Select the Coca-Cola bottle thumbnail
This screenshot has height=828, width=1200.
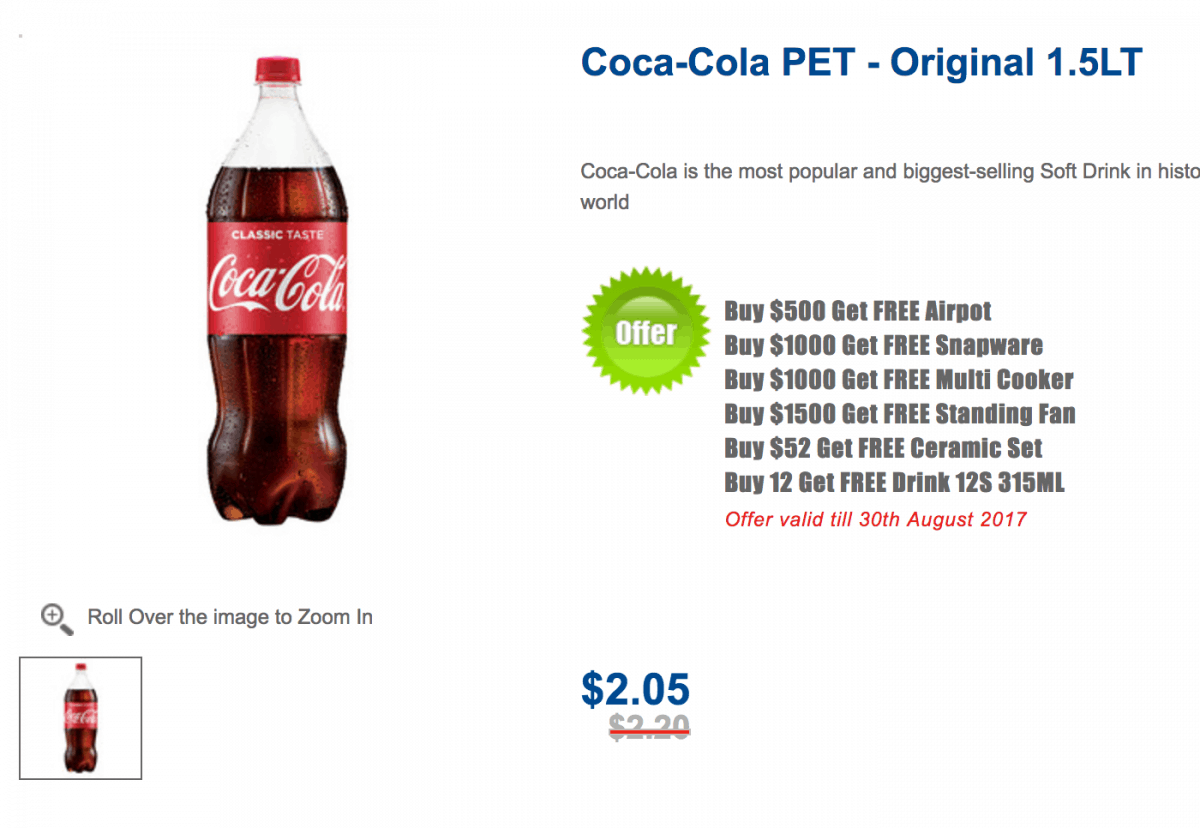click(x=80, y=718)
